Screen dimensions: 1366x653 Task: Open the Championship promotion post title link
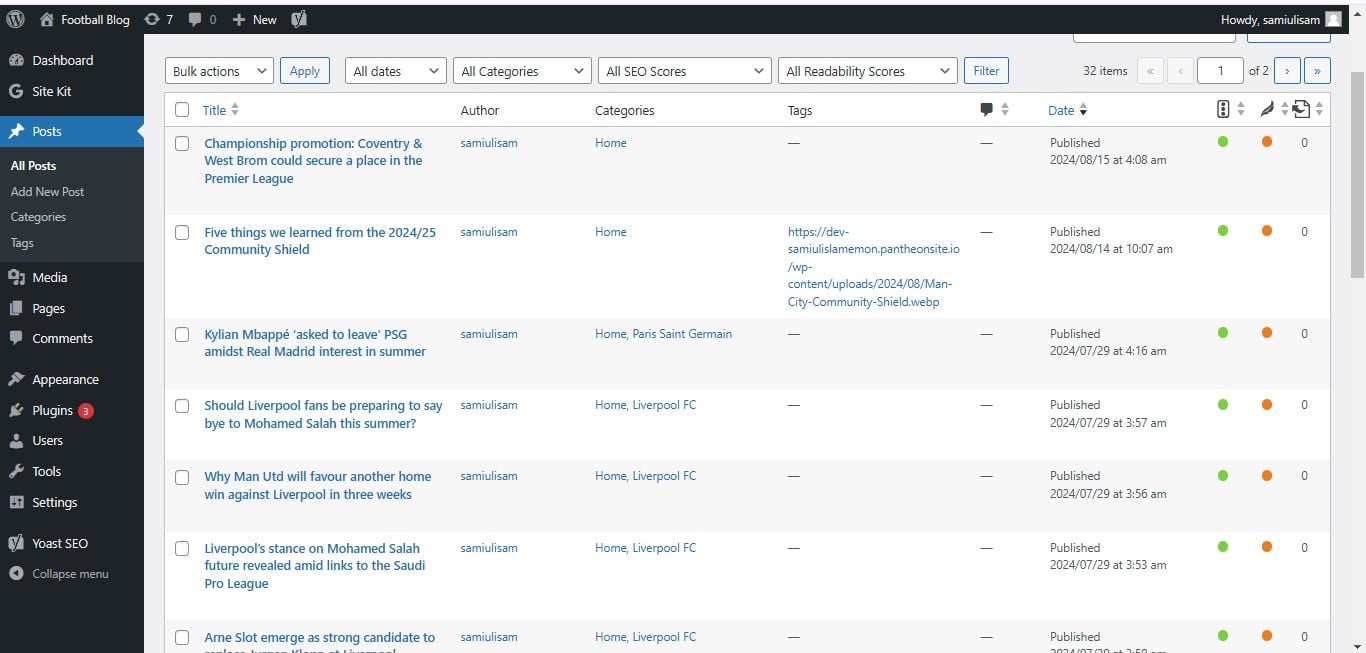[x=313, y=160]
